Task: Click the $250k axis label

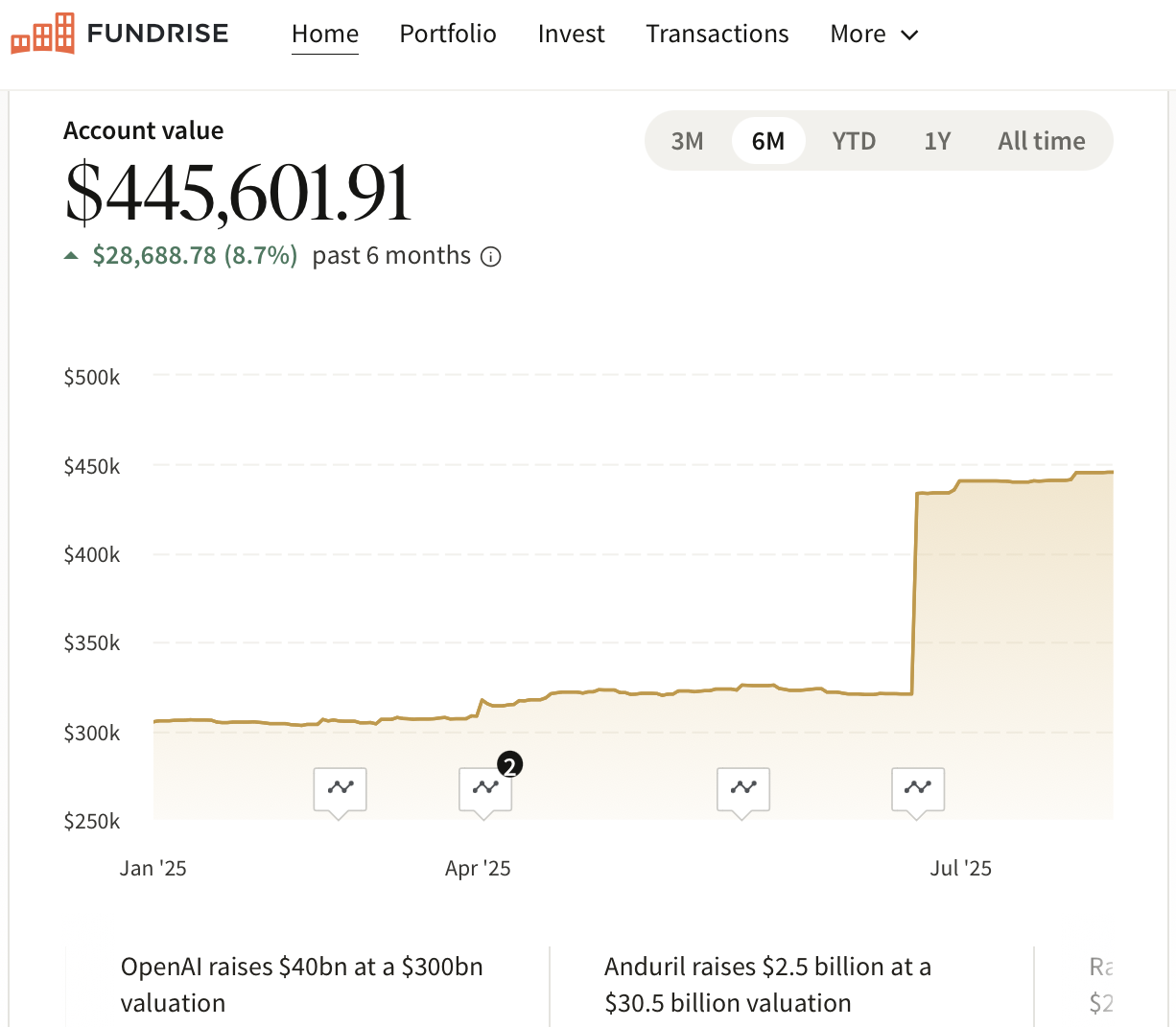Action: coord(92,821)
